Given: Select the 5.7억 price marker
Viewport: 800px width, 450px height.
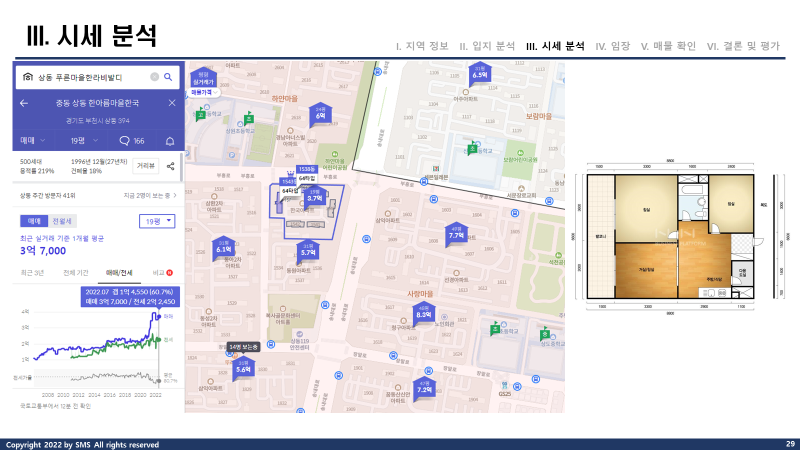Looking at the screenshot, I should (308, 252).
